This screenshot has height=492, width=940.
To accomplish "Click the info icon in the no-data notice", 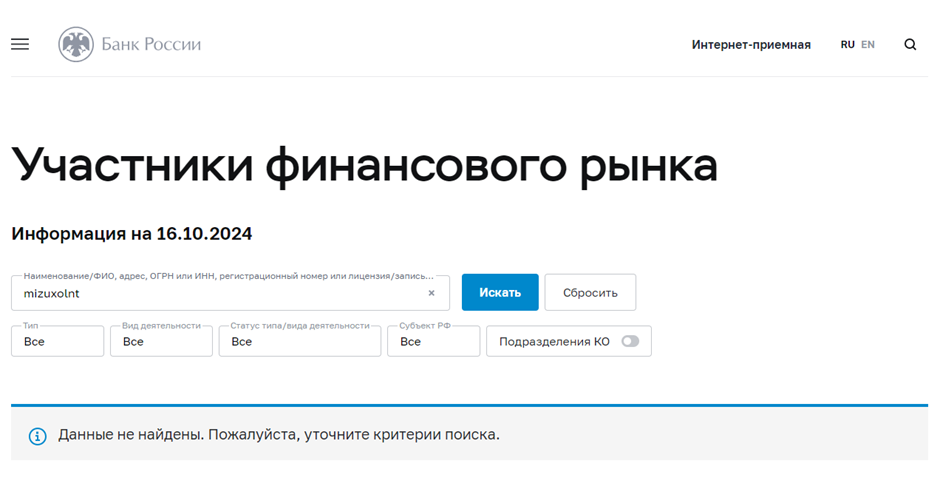I will (x=38, y=436).
